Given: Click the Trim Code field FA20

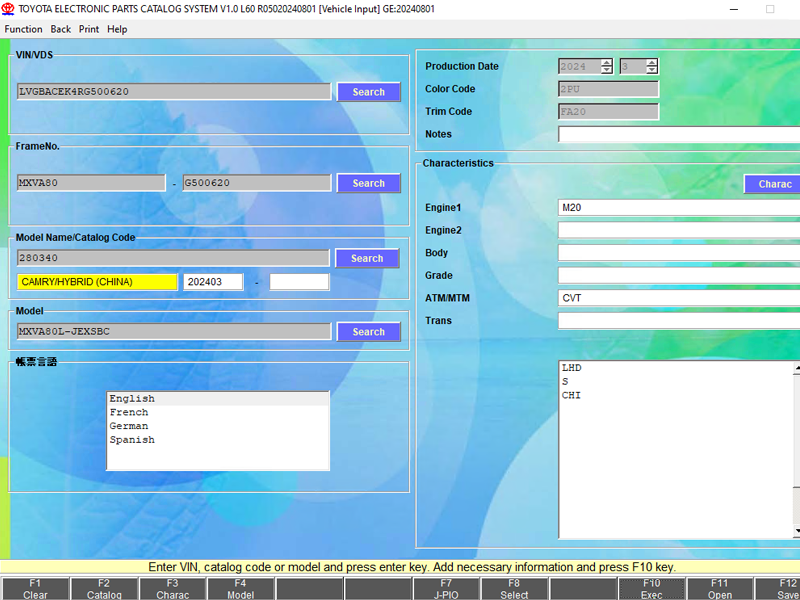Looking at the screenshot, I should pyautogui.click(x=608, y=111).
